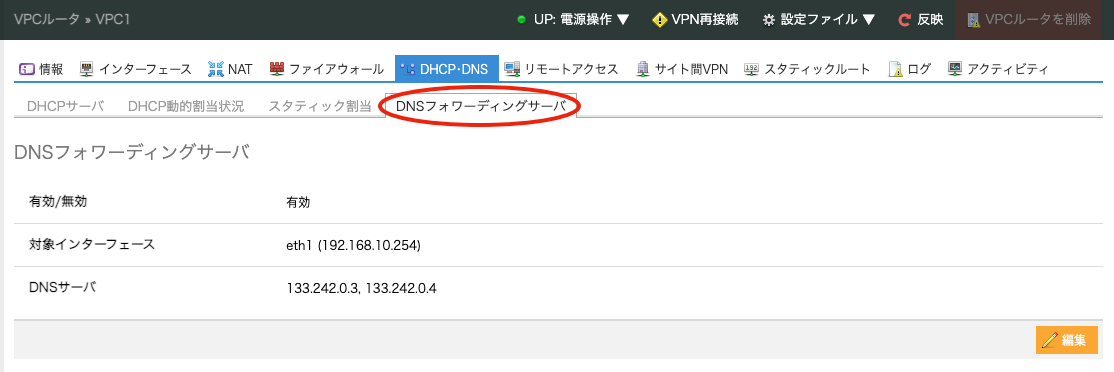Click the サイト間VPN server icon
The image size is (1114, 372).
(643, 69)
